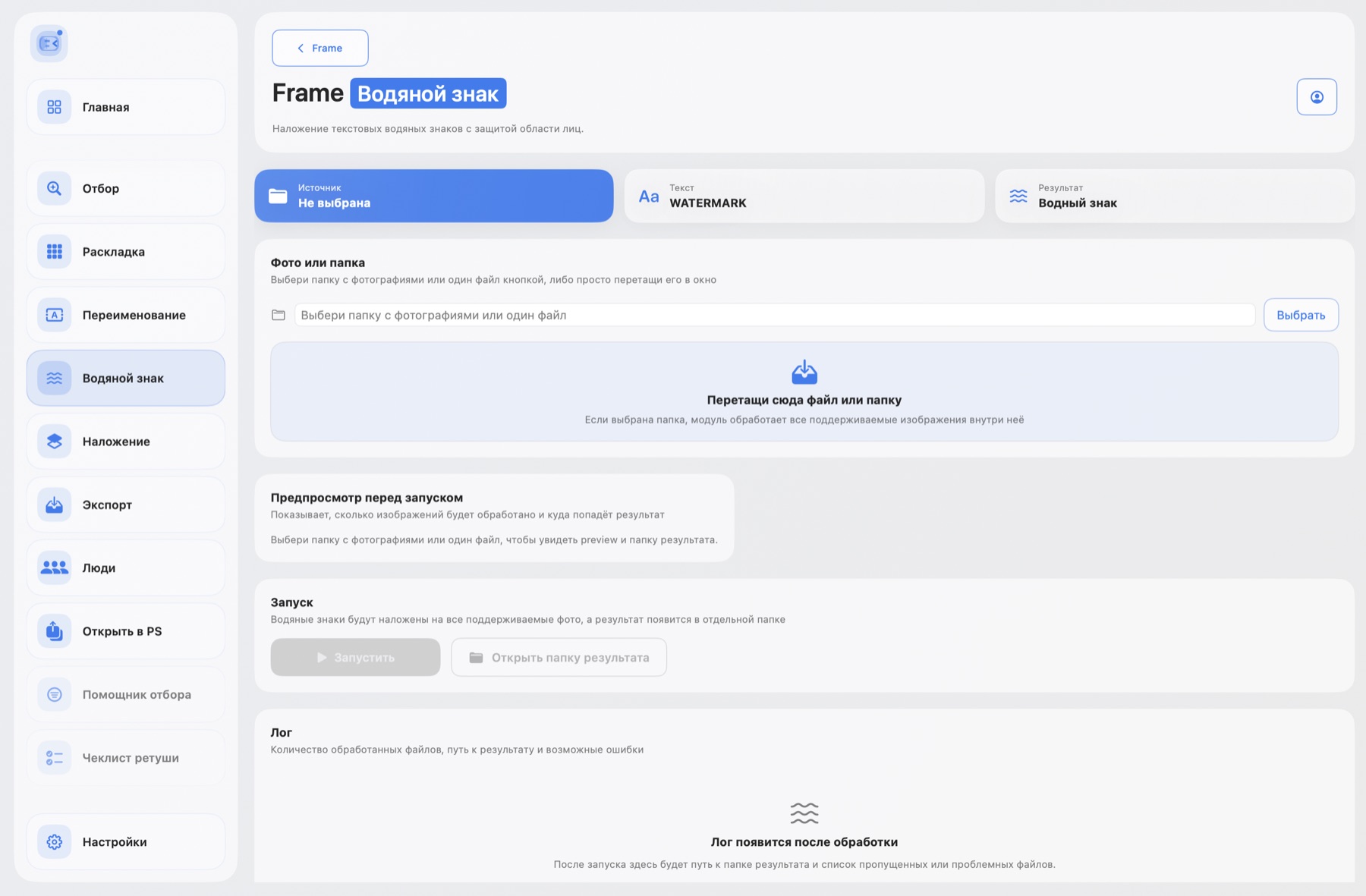Go to the Наложение section
Viewport: 1366px width, 896px height.
coord(126,441)
